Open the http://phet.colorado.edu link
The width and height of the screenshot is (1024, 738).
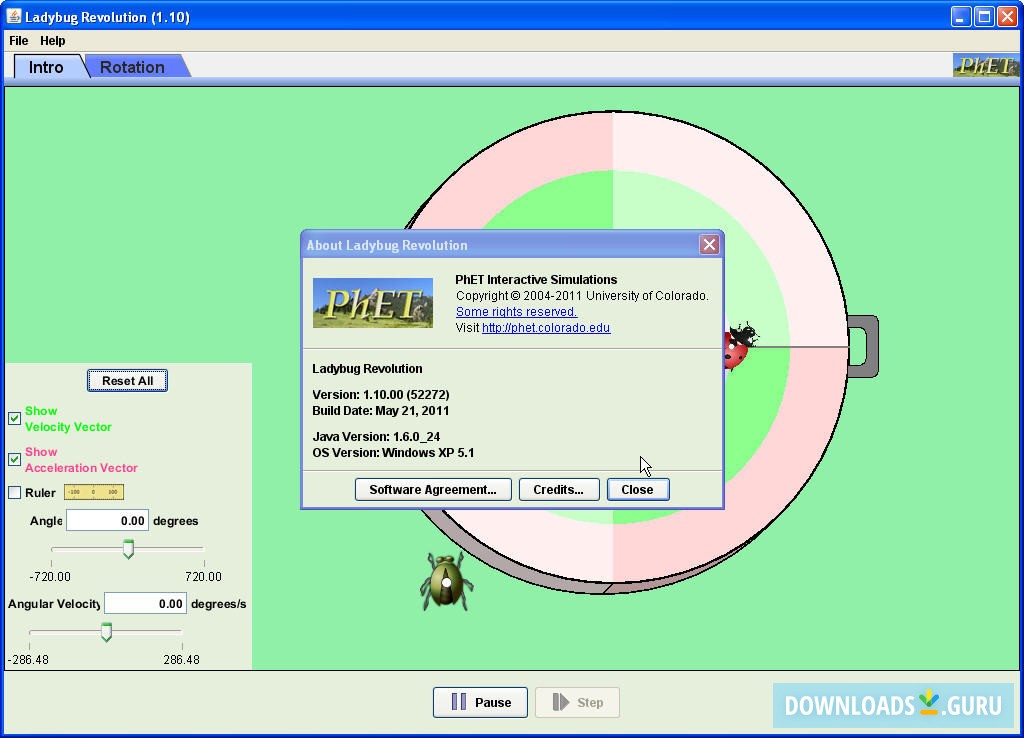546,328
